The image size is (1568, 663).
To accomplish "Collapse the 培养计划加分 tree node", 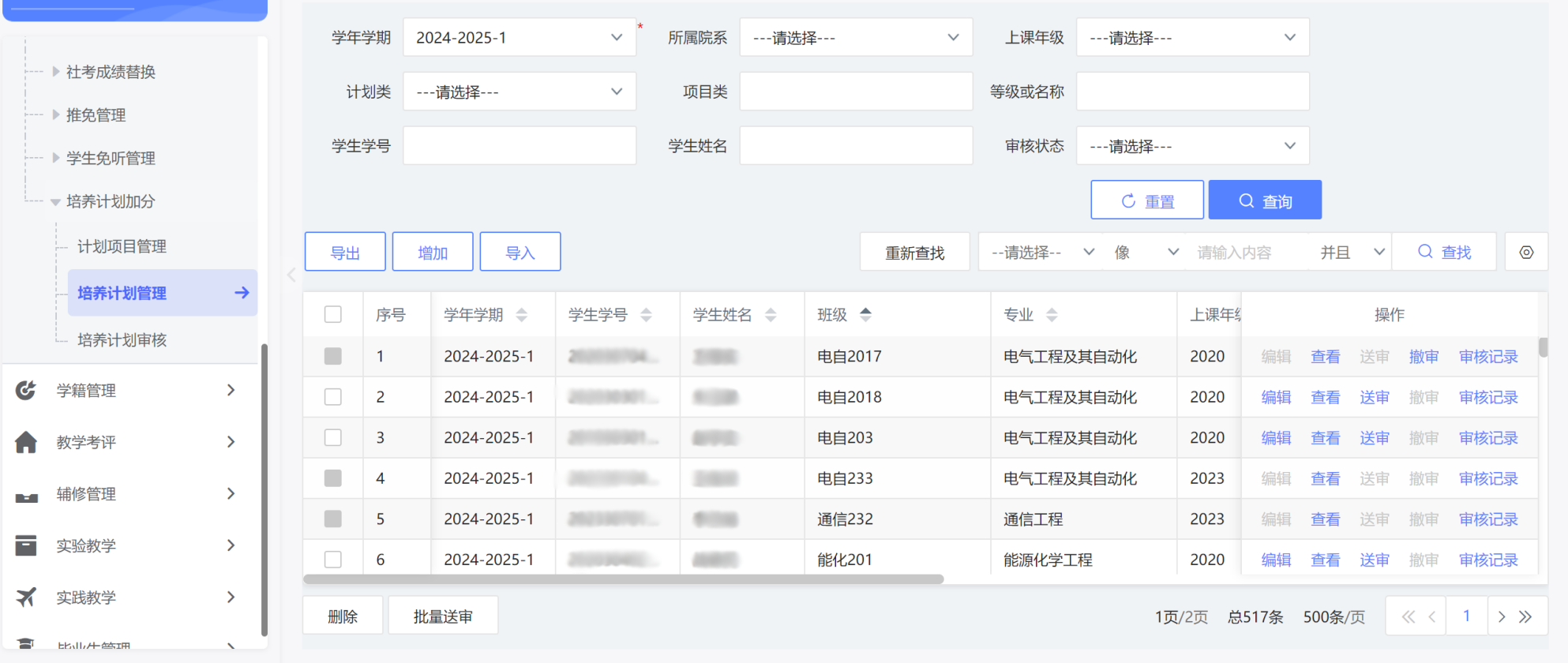I will [55, 202].
